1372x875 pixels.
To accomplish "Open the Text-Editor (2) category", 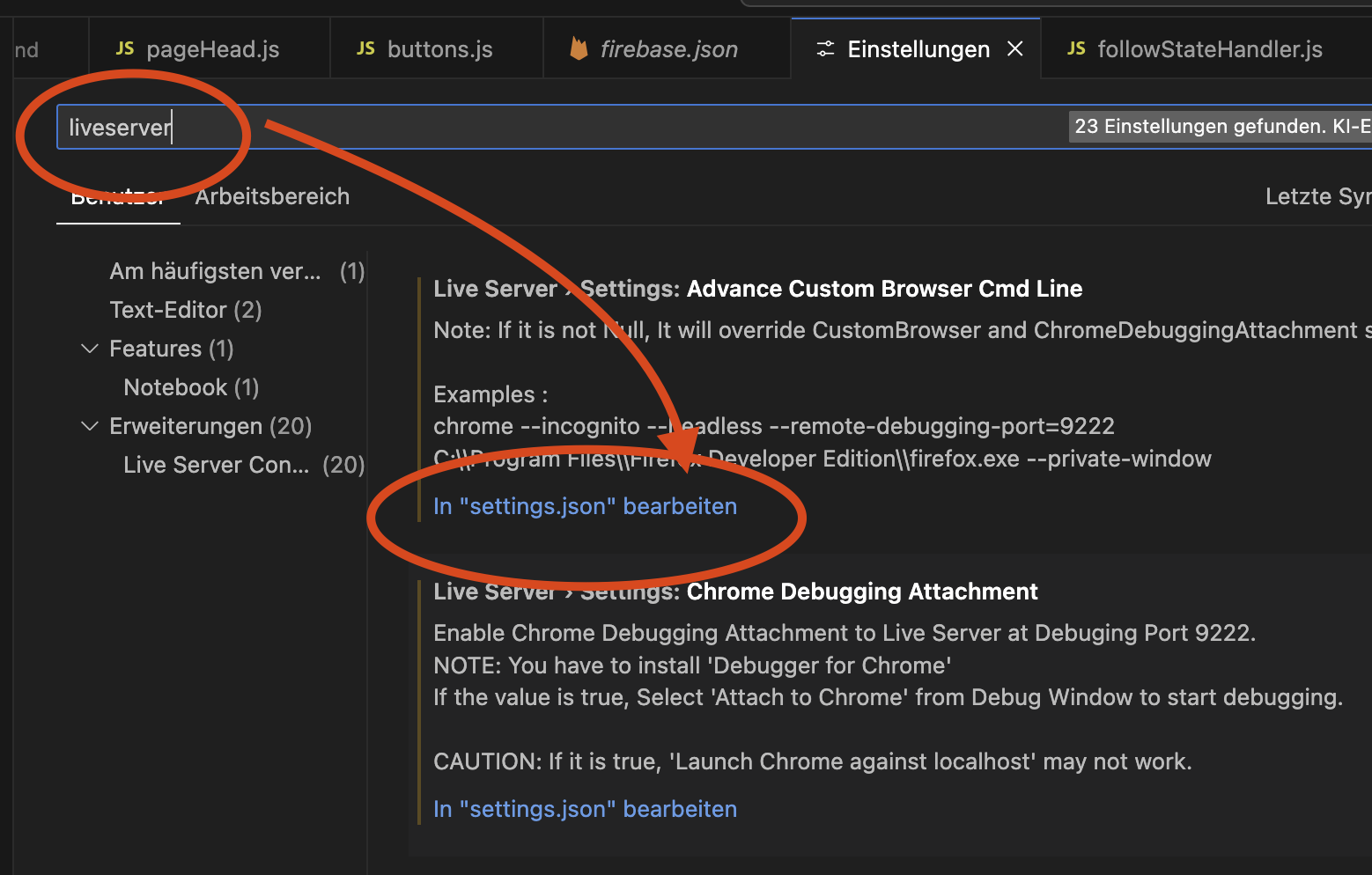I will 185,310.
